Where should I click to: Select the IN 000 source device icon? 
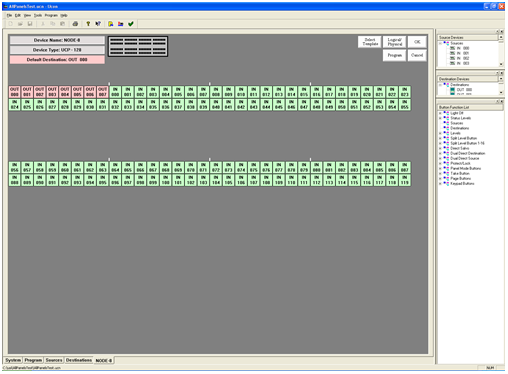tap(452, 48)
